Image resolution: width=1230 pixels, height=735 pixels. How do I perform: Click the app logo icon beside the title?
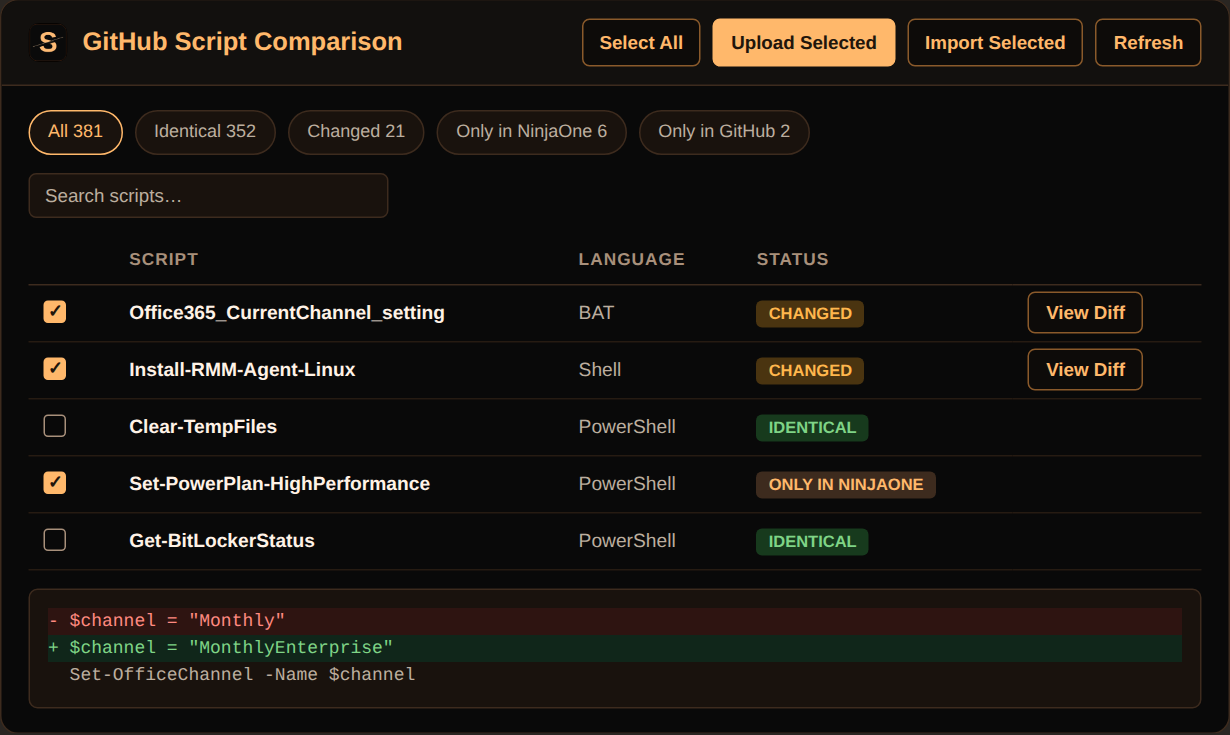(47, 42)
